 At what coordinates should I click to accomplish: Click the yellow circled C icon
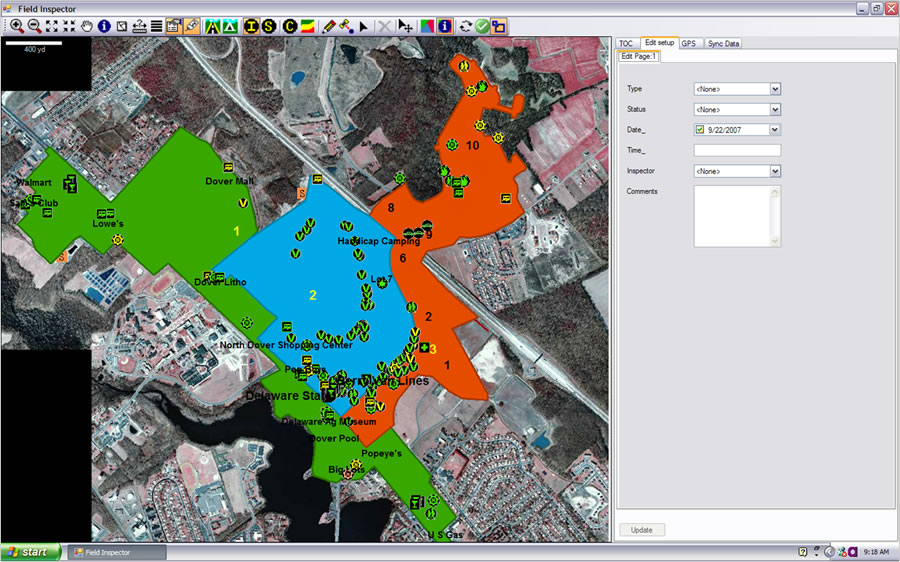[x=290, y=26]
